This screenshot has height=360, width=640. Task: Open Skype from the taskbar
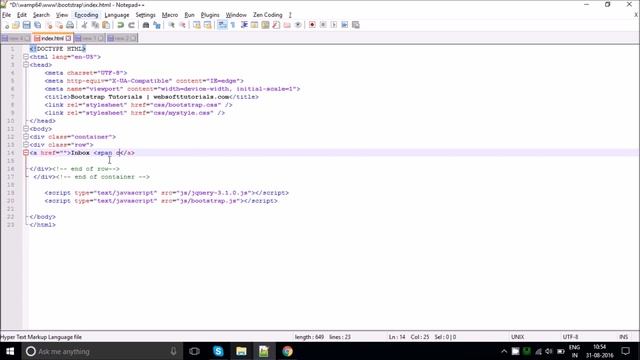click(218, 351)
